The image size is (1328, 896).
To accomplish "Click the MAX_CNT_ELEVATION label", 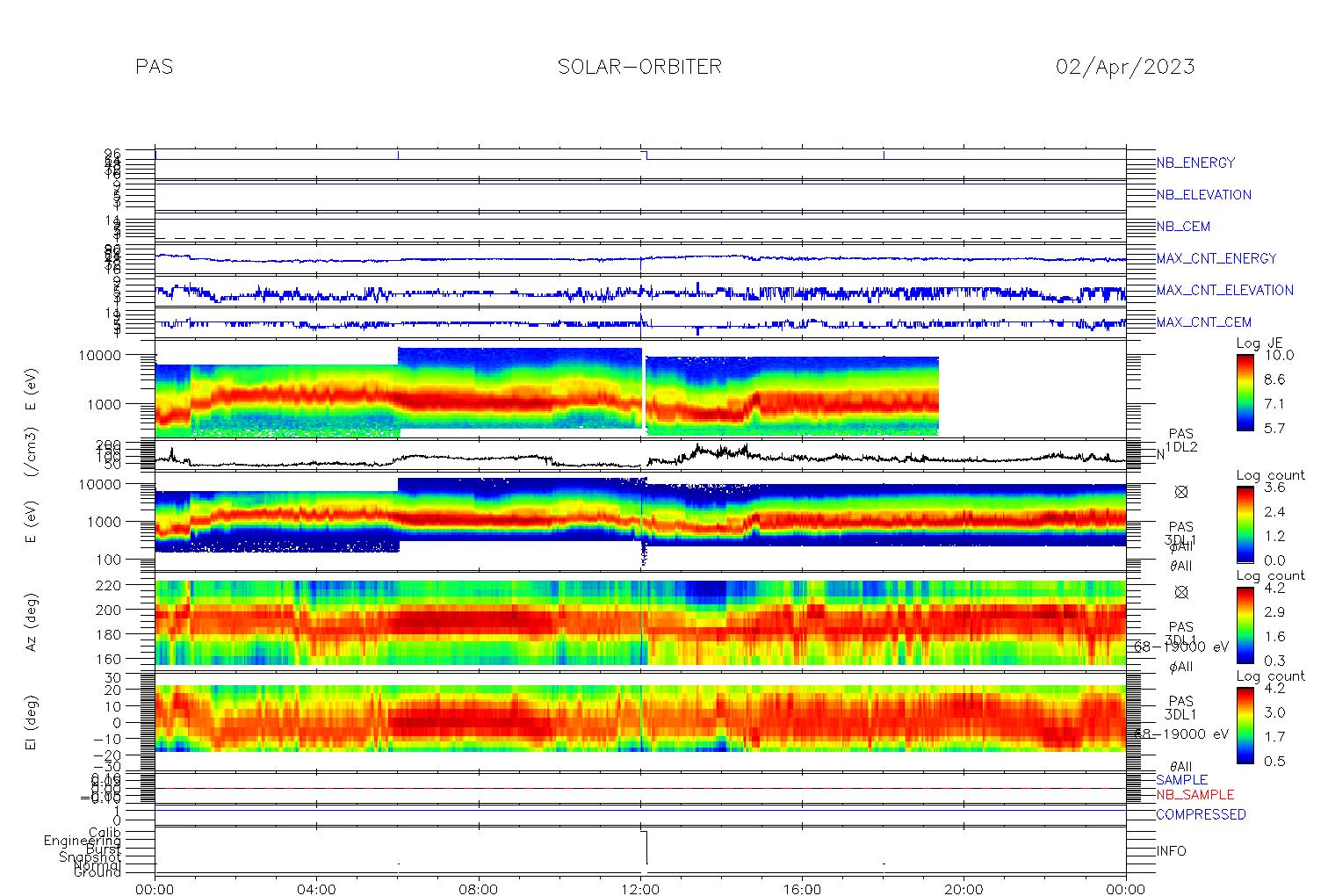I will (1224, 290).
